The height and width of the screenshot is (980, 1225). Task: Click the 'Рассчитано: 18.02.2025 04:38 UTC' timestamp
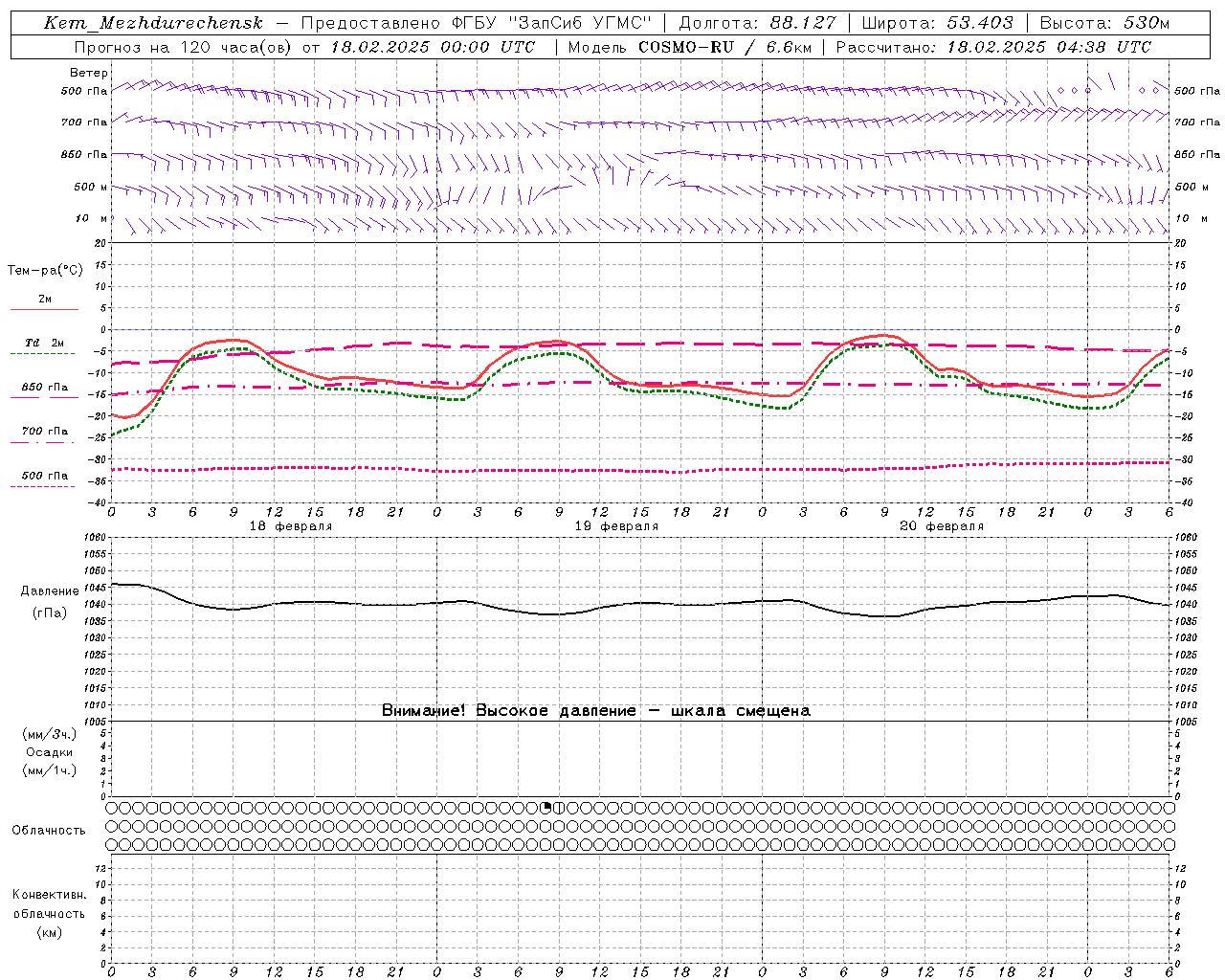pyautogui.click(x=993, y=47)
